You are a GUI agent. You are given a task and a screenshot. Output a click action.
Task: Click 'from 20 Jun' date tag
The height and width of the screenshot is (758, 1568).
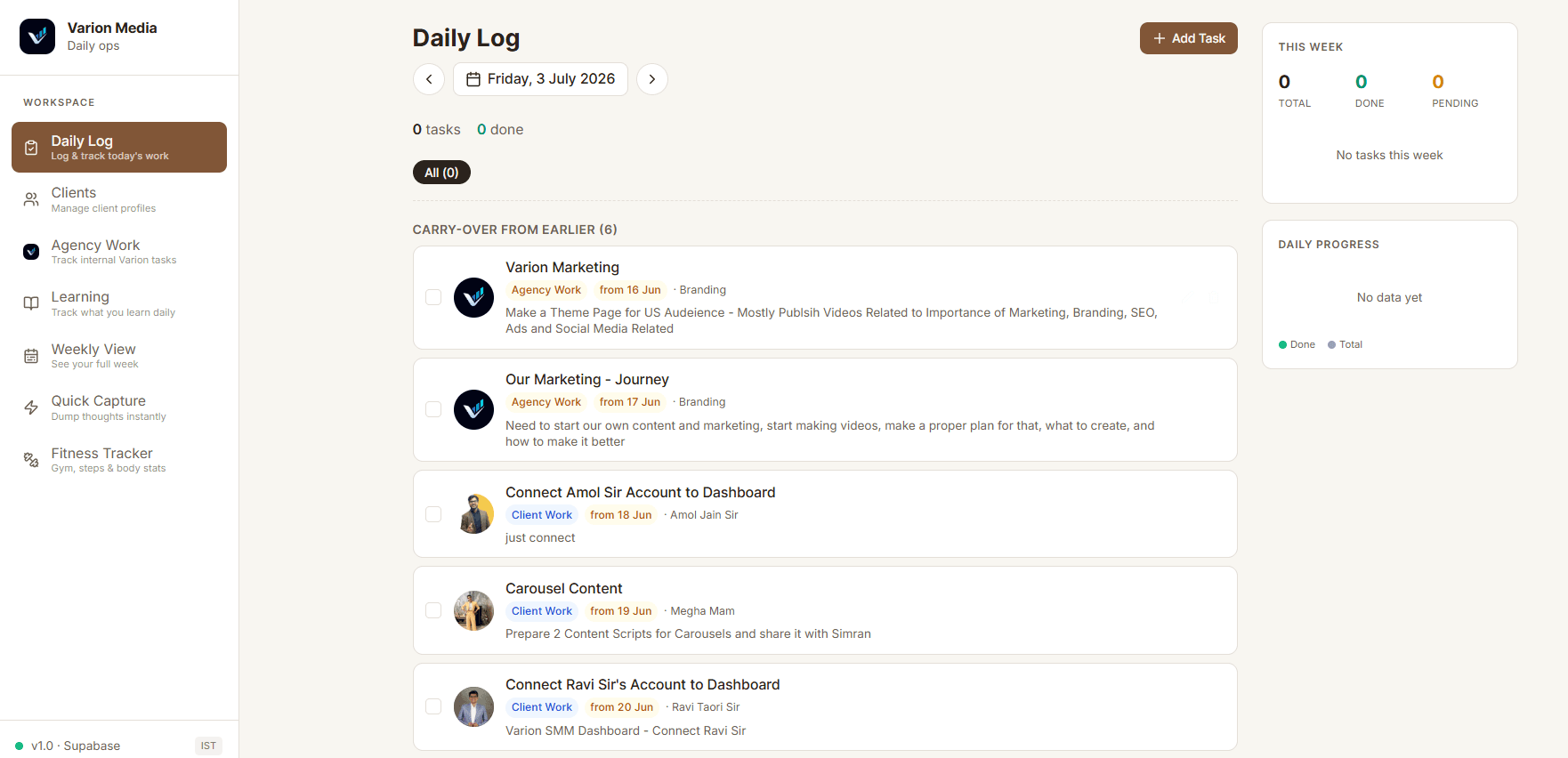click(622, 707)
